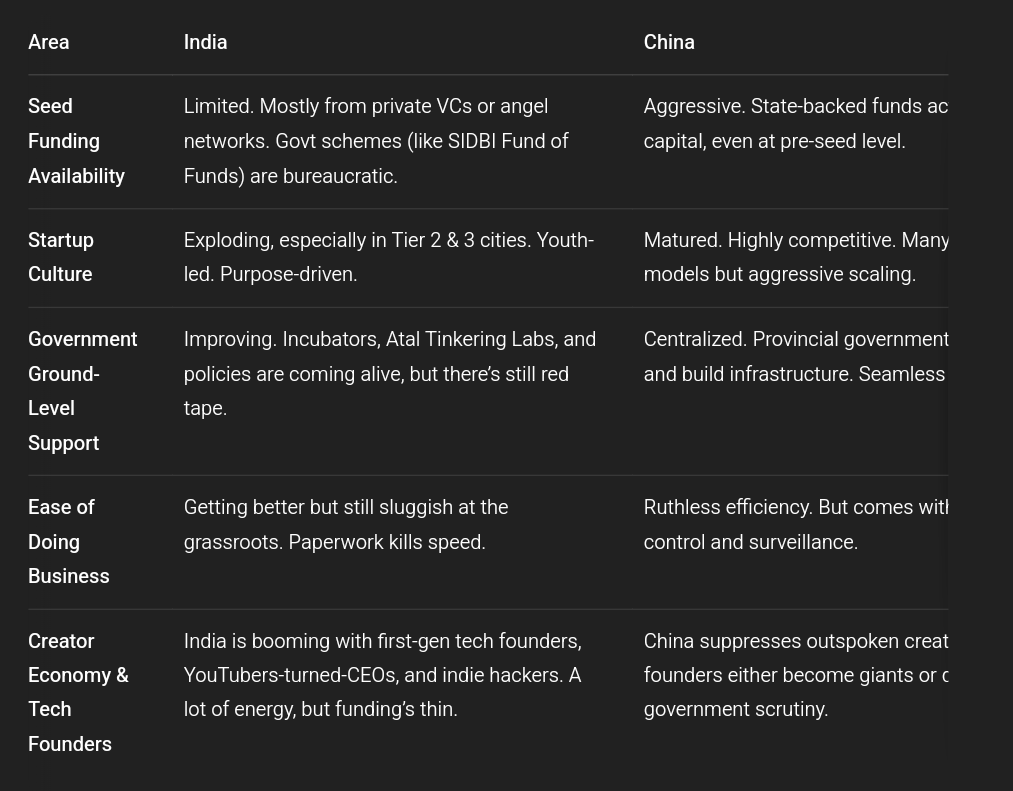The height and width of the screenshot is (791, 1013).
Task: Click China's centralized provincial government cell
Action: [x=795, y=357]
